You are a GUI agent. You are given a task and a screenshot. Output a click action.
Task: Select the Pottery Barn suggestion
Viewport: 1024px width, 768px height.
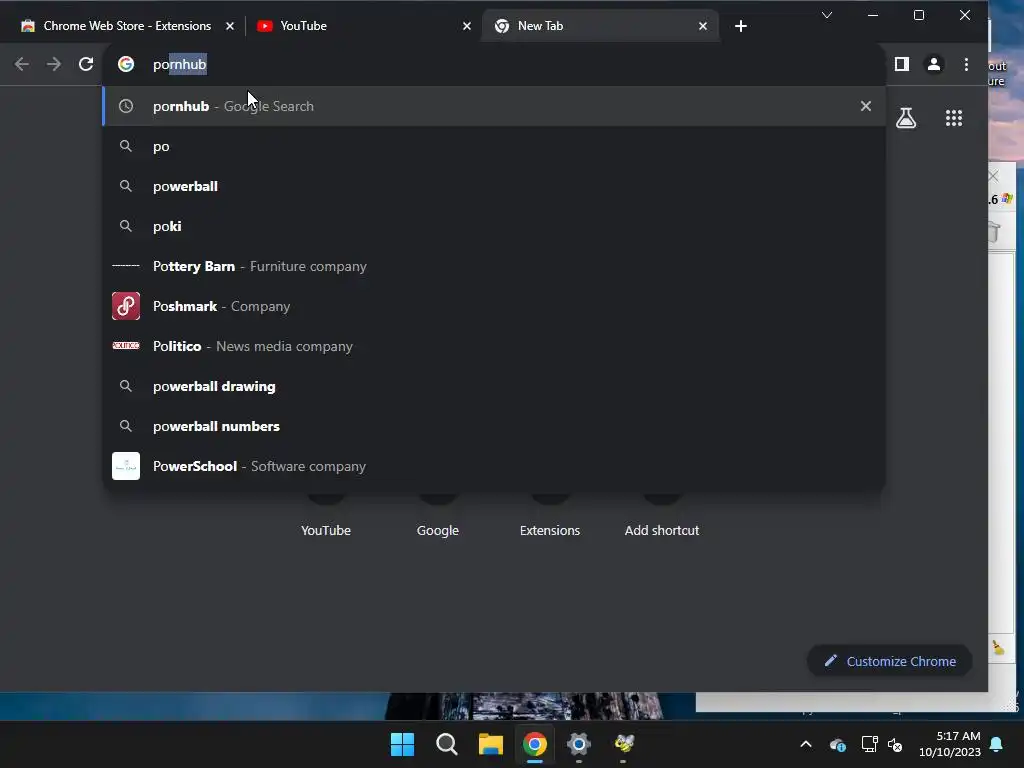coord(494,266)
